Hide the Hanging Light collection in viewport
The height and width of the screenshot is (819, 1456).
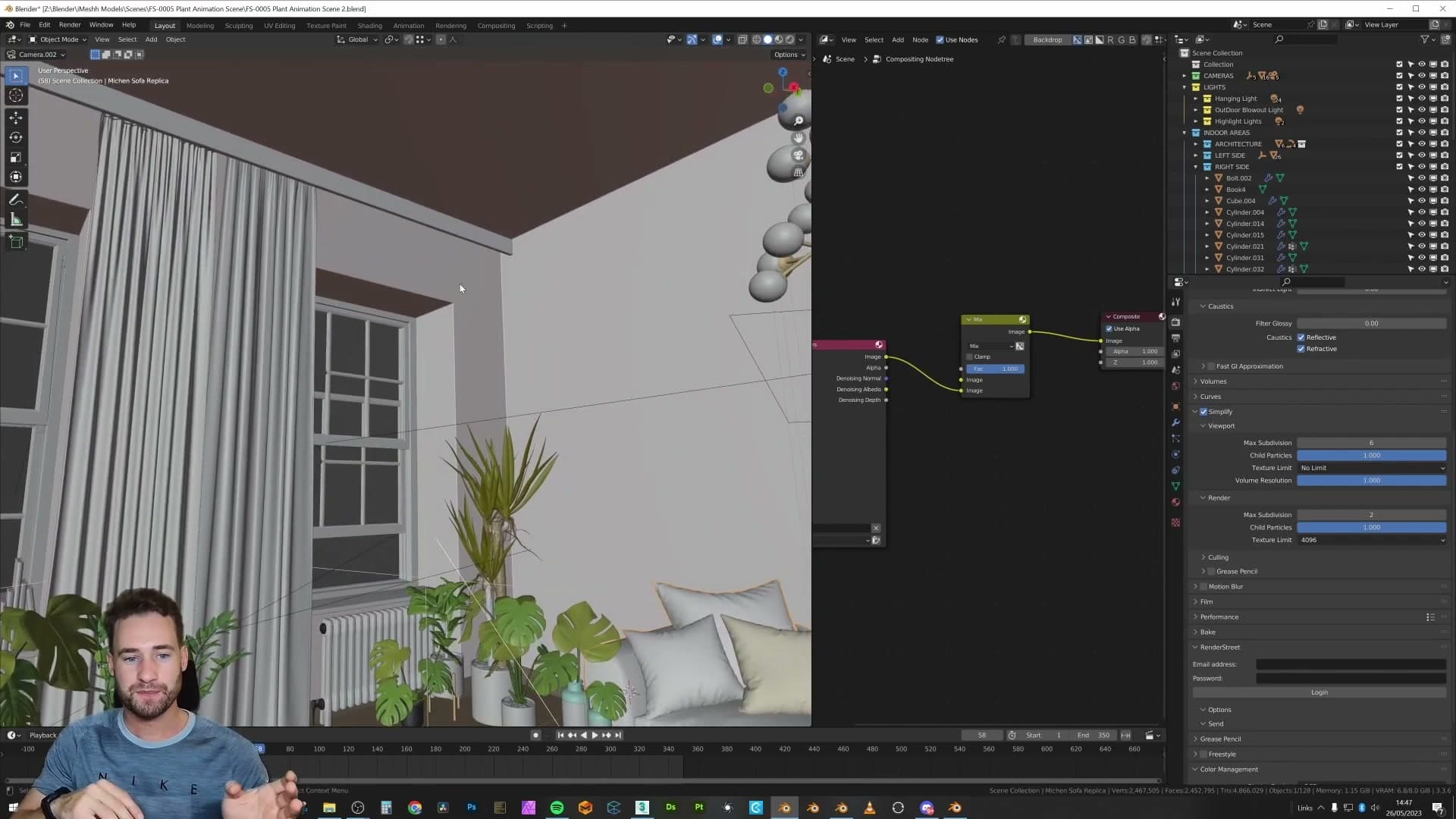(x=1422, y=99)
